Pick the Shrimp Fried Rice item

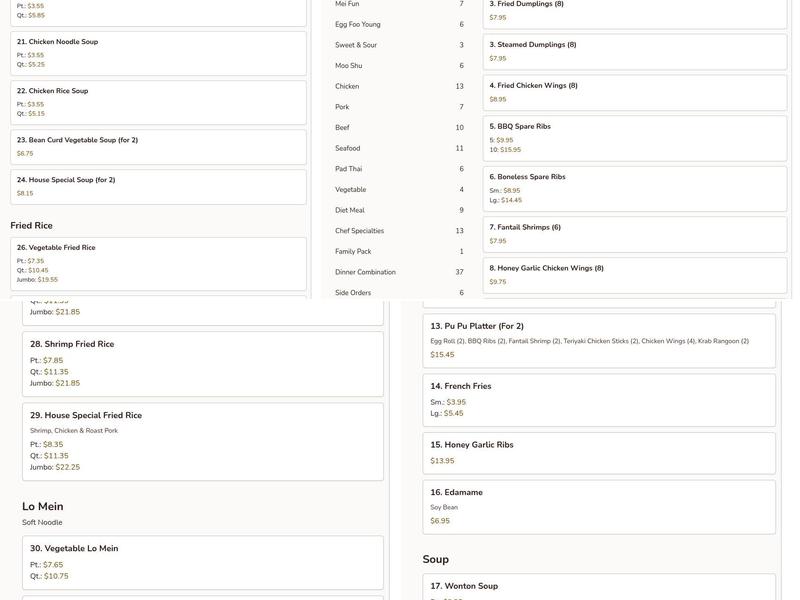pyautogui.click(x=202, y=363)
